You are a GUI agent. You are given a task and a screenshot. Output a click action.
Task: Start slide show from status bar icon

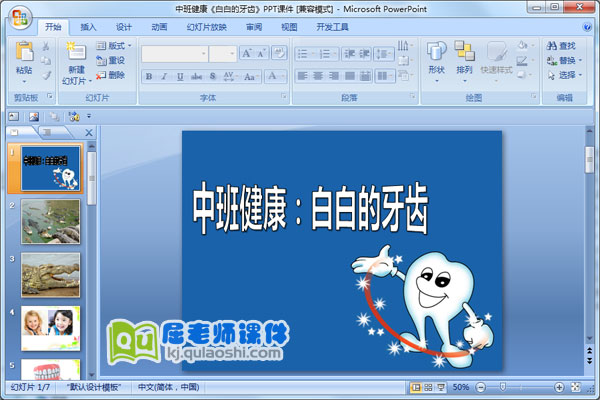tap(441, 387)
